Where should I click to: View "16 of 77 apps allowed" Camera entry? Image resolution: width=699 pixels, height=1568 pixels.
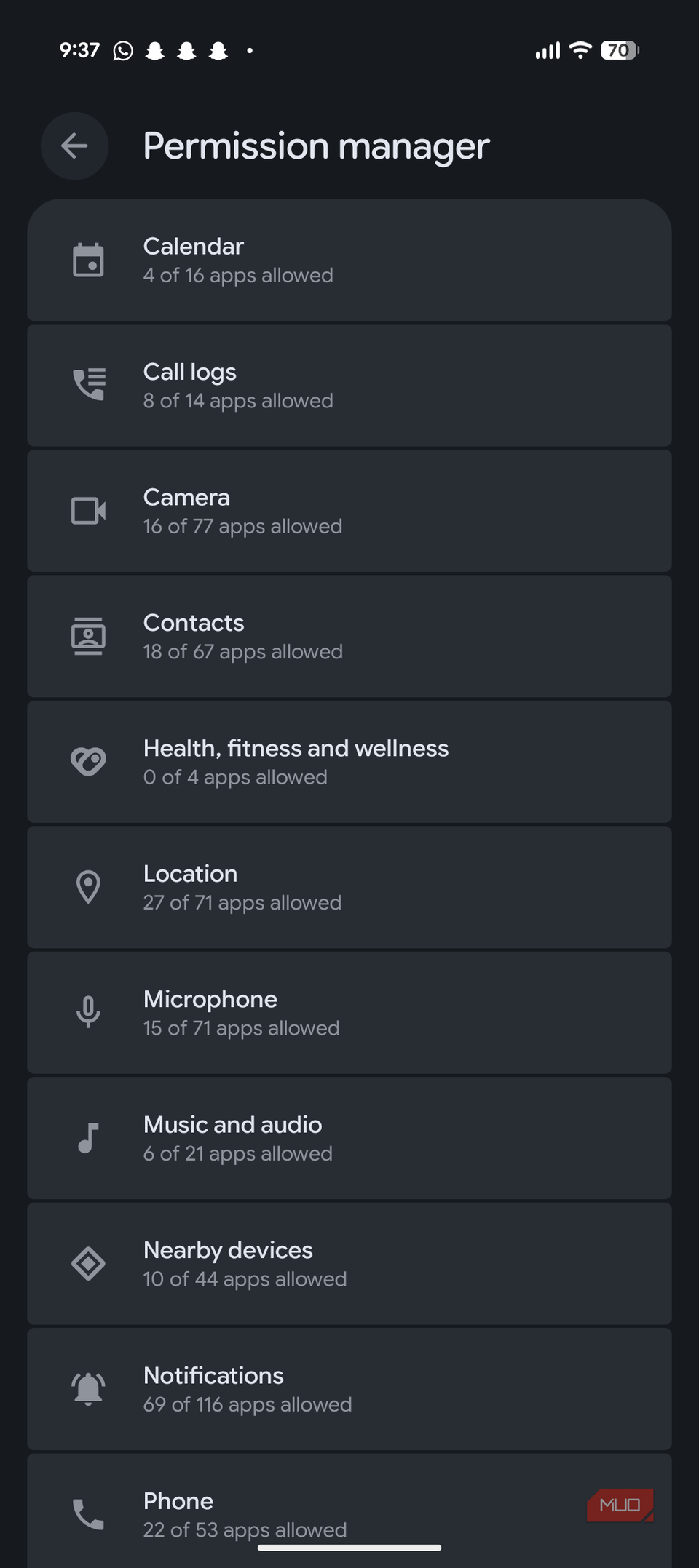tap(242, 527)
